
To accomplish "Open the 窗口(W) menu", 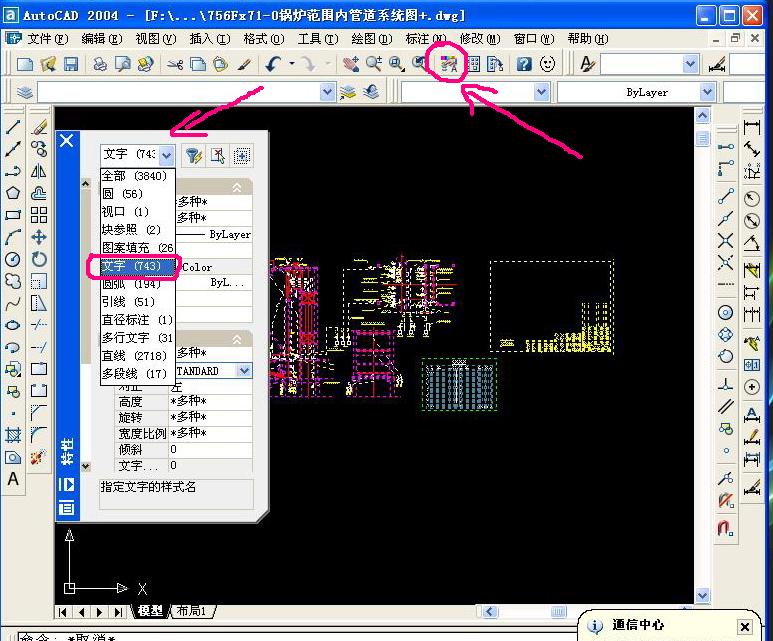I will 534,38.
